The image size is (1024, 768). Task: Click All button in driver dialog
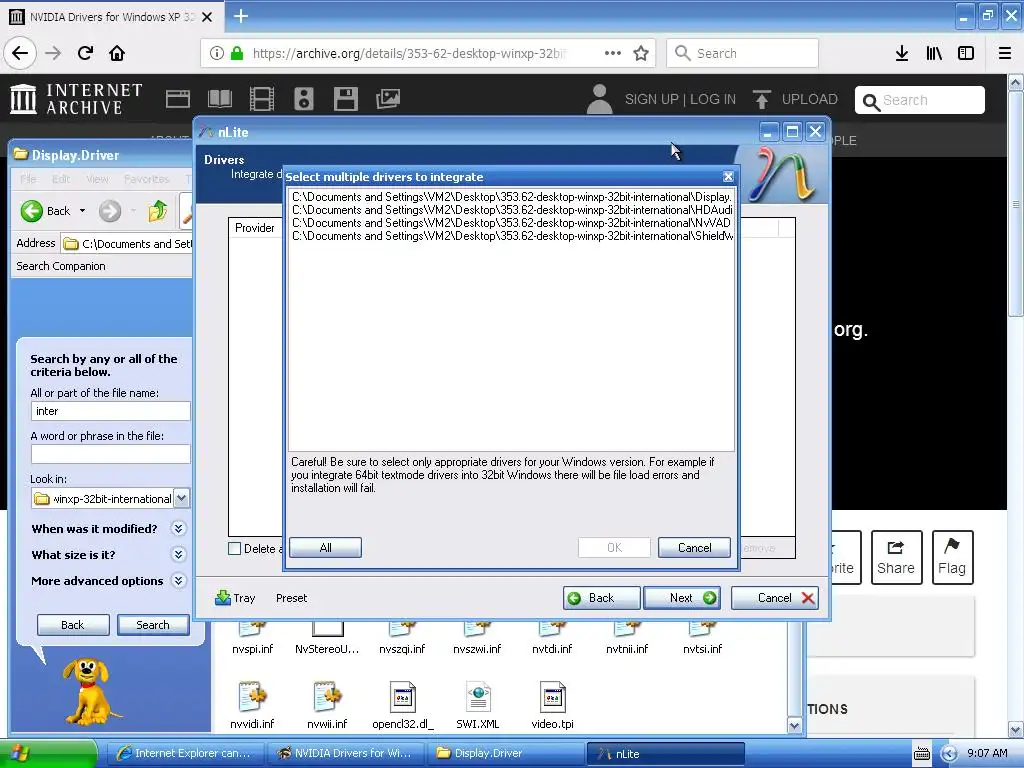tap(325, 548)
